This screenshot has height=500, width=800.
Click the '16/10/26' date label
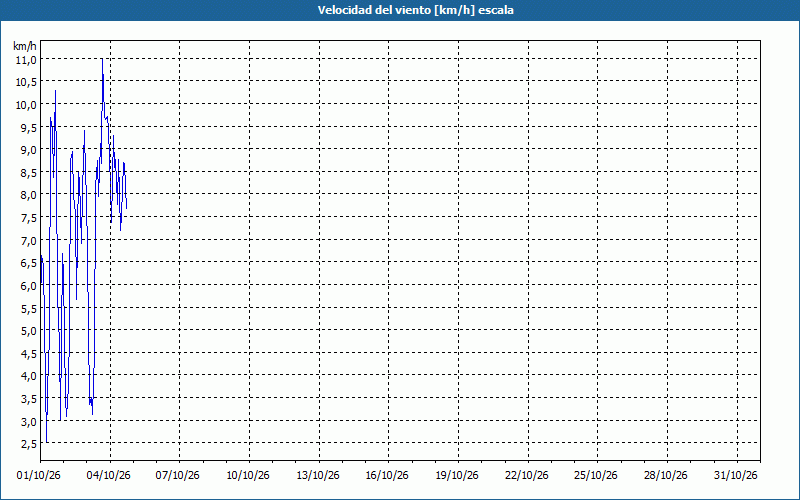tap(387, 476)
